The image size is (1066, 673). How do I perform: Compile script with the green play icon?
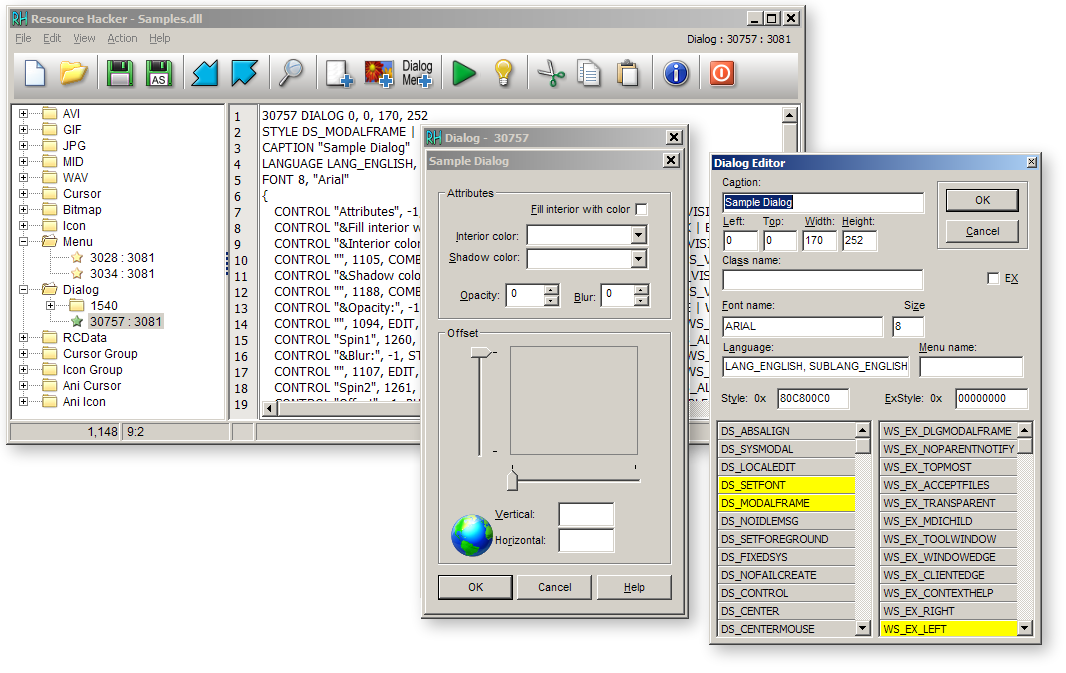pyautogui.click(x=464, y=73)
